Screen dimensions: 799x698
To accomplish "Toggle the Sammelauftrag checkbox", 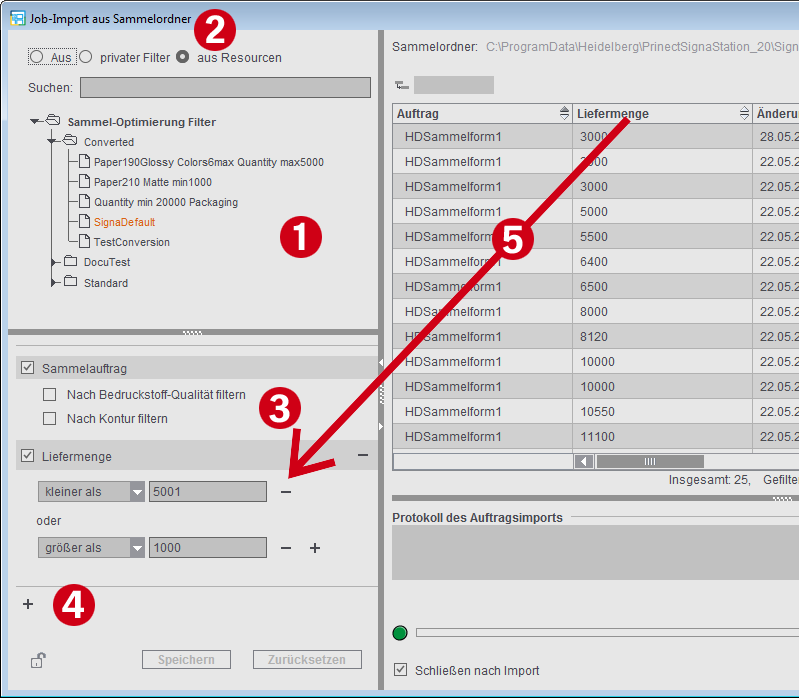I will point(28,368).
